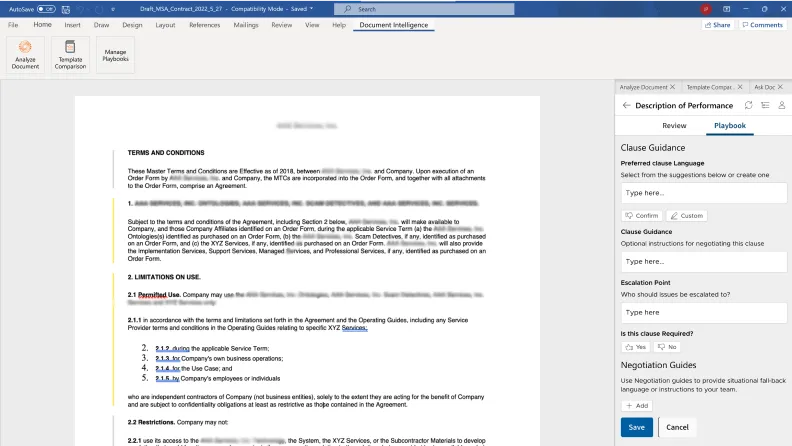This screenshot has width=792, height=446.
Task: Click the refresh icon in panel header
Action: point(749,105)
